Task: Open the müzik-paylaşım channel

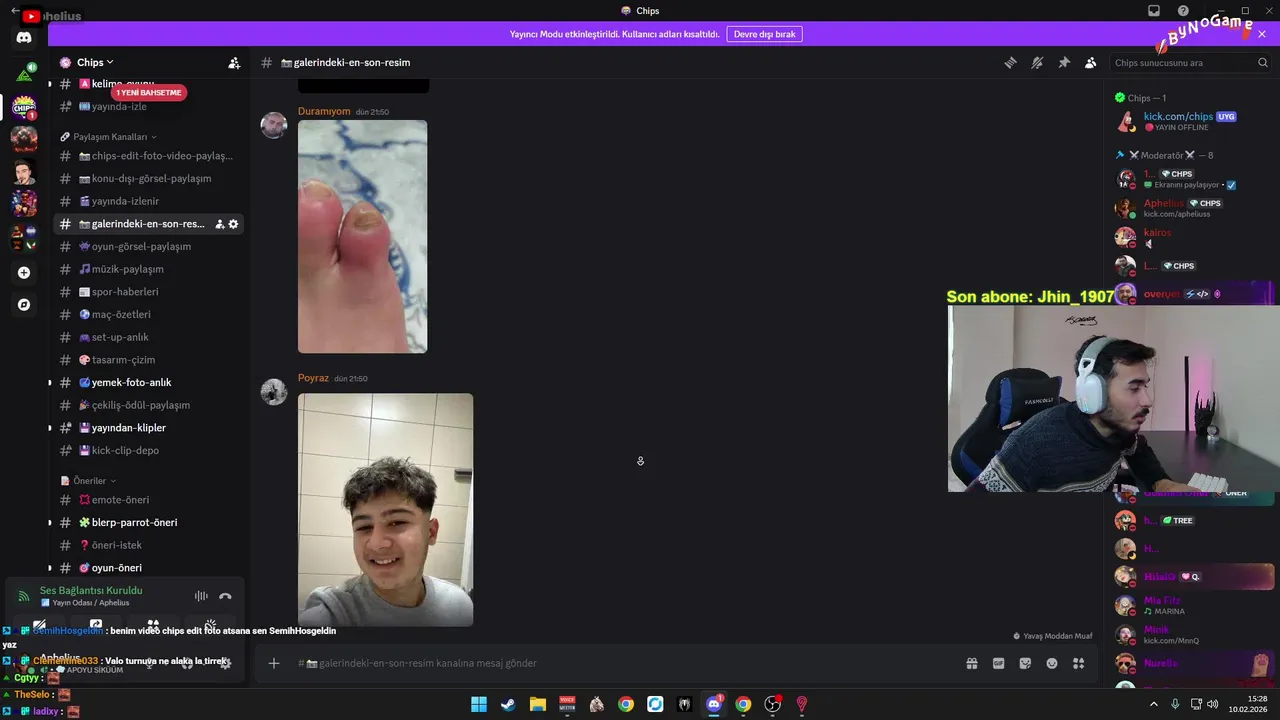Action: click(148, 269)
